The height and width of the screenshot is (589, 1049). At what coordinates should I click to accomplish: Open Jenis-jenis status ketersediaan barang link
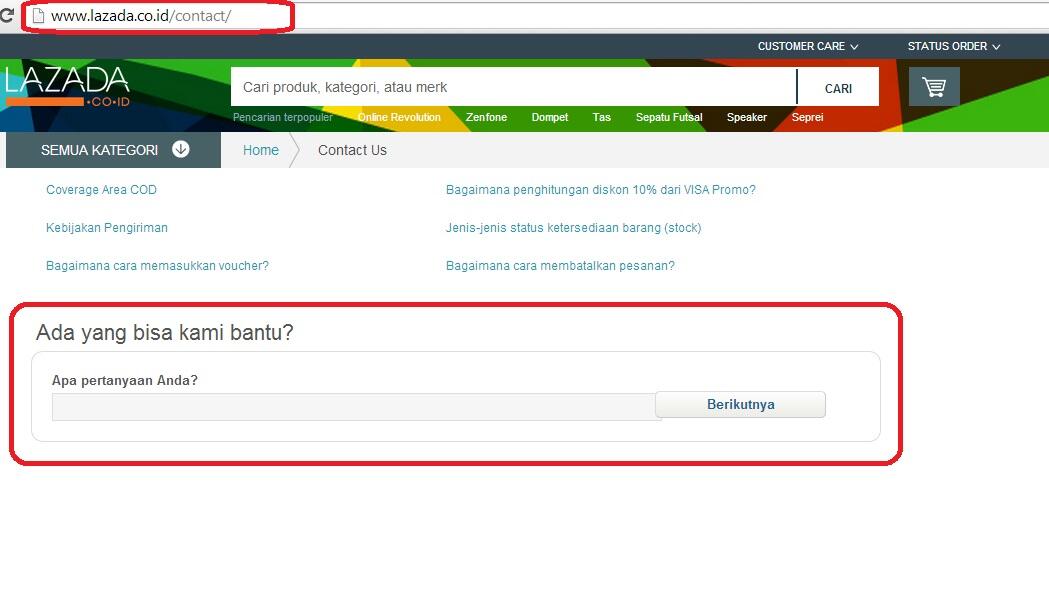click(x=573, y=228)
